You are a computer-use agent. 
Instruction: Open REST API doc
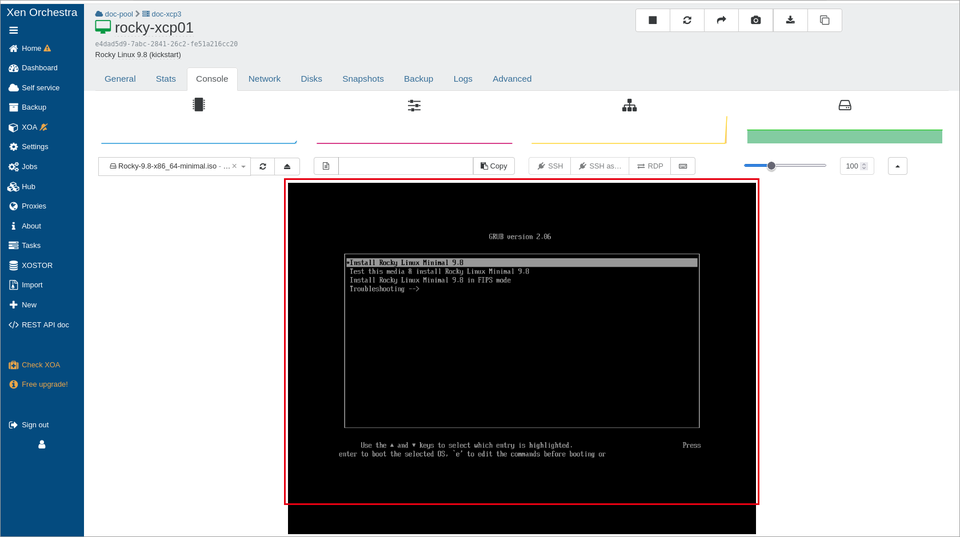pos(39,325)
